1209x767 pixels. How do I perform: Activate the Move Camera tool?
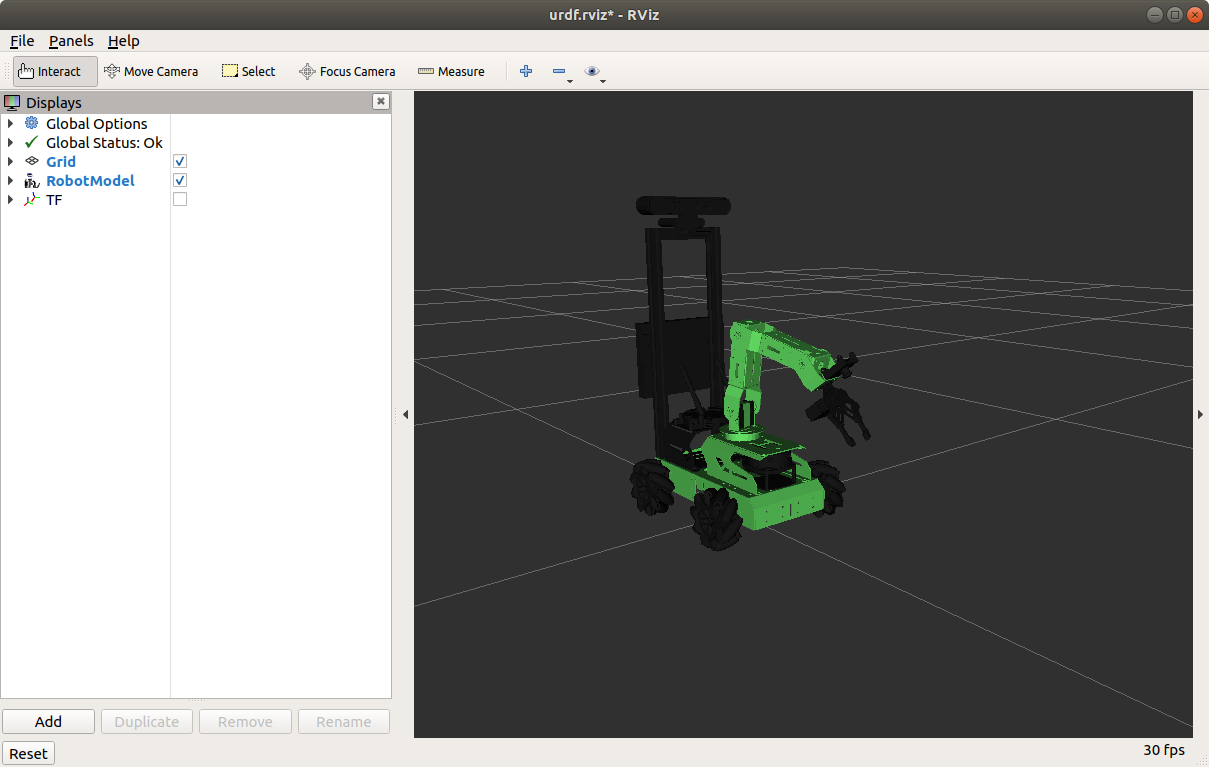[x=151, y=71]
